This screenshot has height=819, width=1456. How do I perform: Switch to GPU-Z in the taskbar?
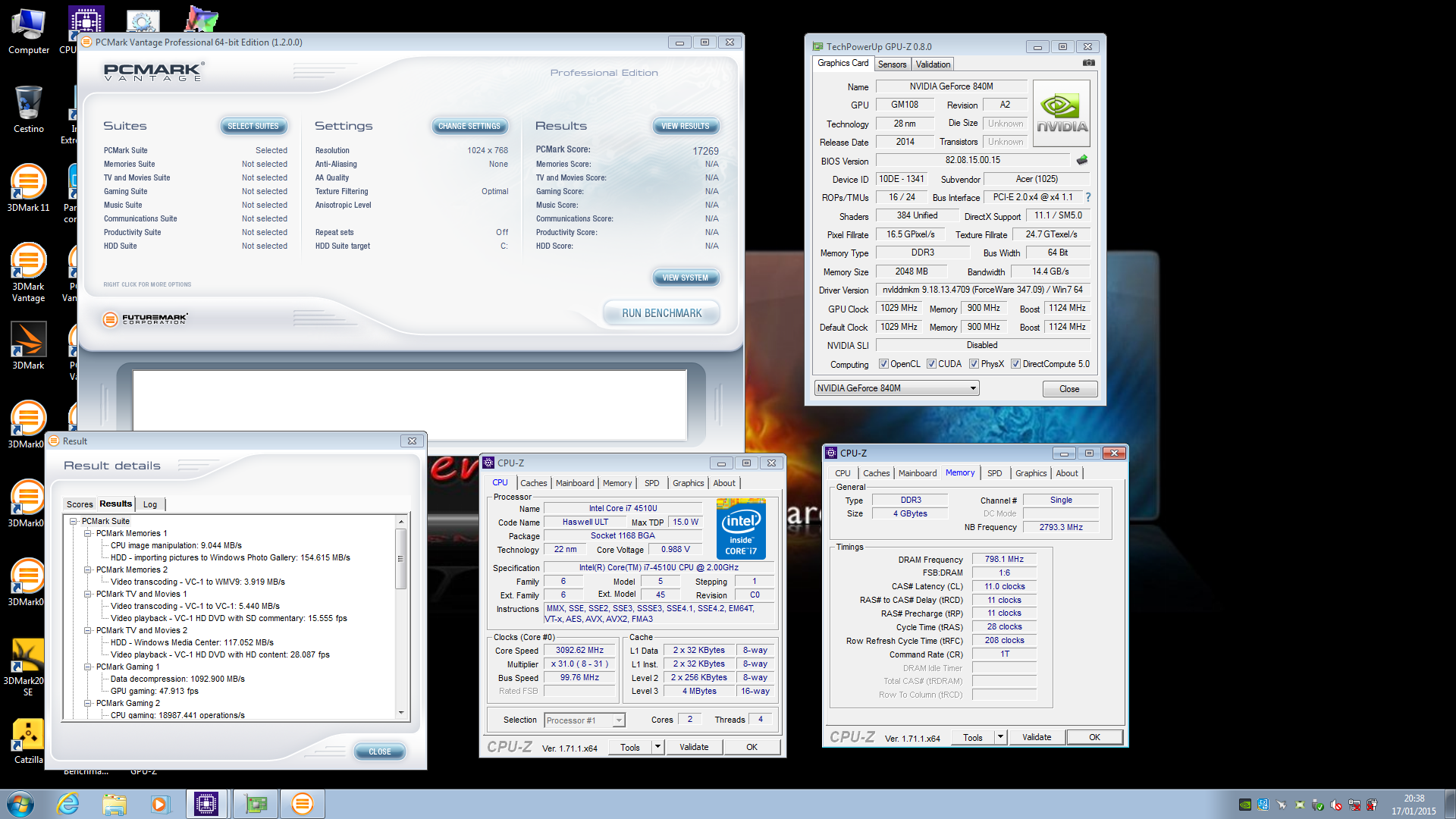[256, 804]
